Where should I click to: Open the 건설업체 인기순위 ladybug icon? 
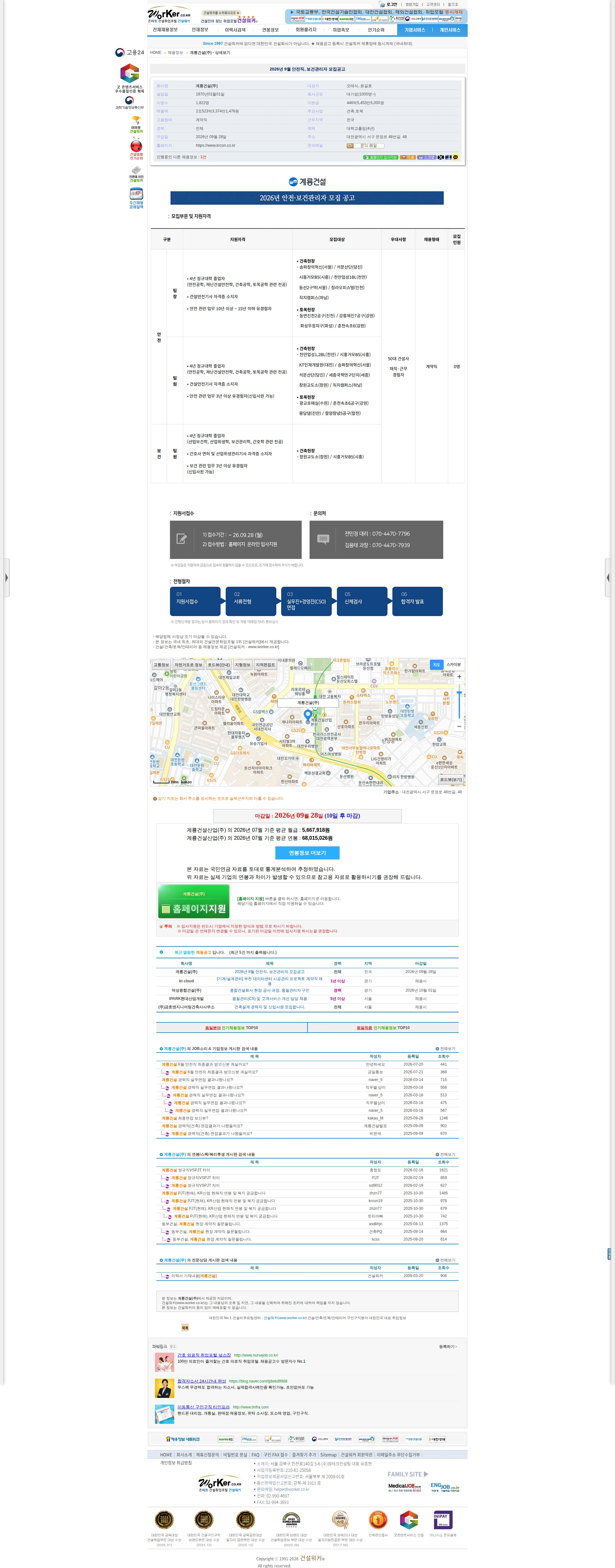pyautogui.click(x=136, y=149)
